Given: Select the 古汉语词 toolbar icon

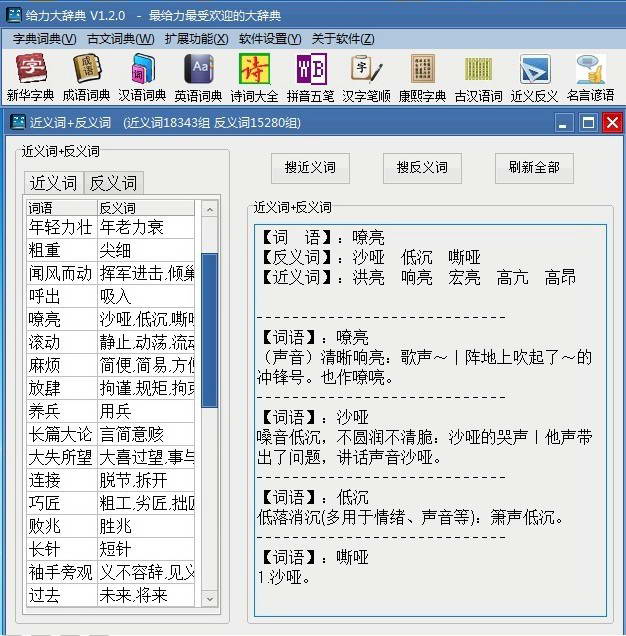Looking at the screenshot, I should click(478, 77).
